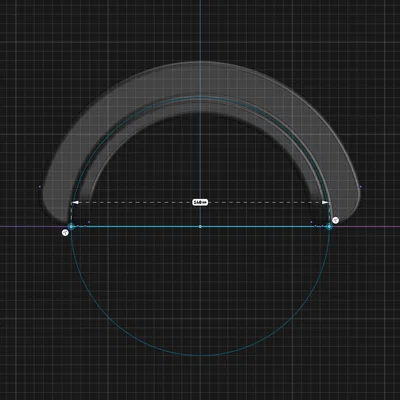Click the dimension value label on dashed line
This screenshot has height=400, width=400.
[x=200, y=202]
